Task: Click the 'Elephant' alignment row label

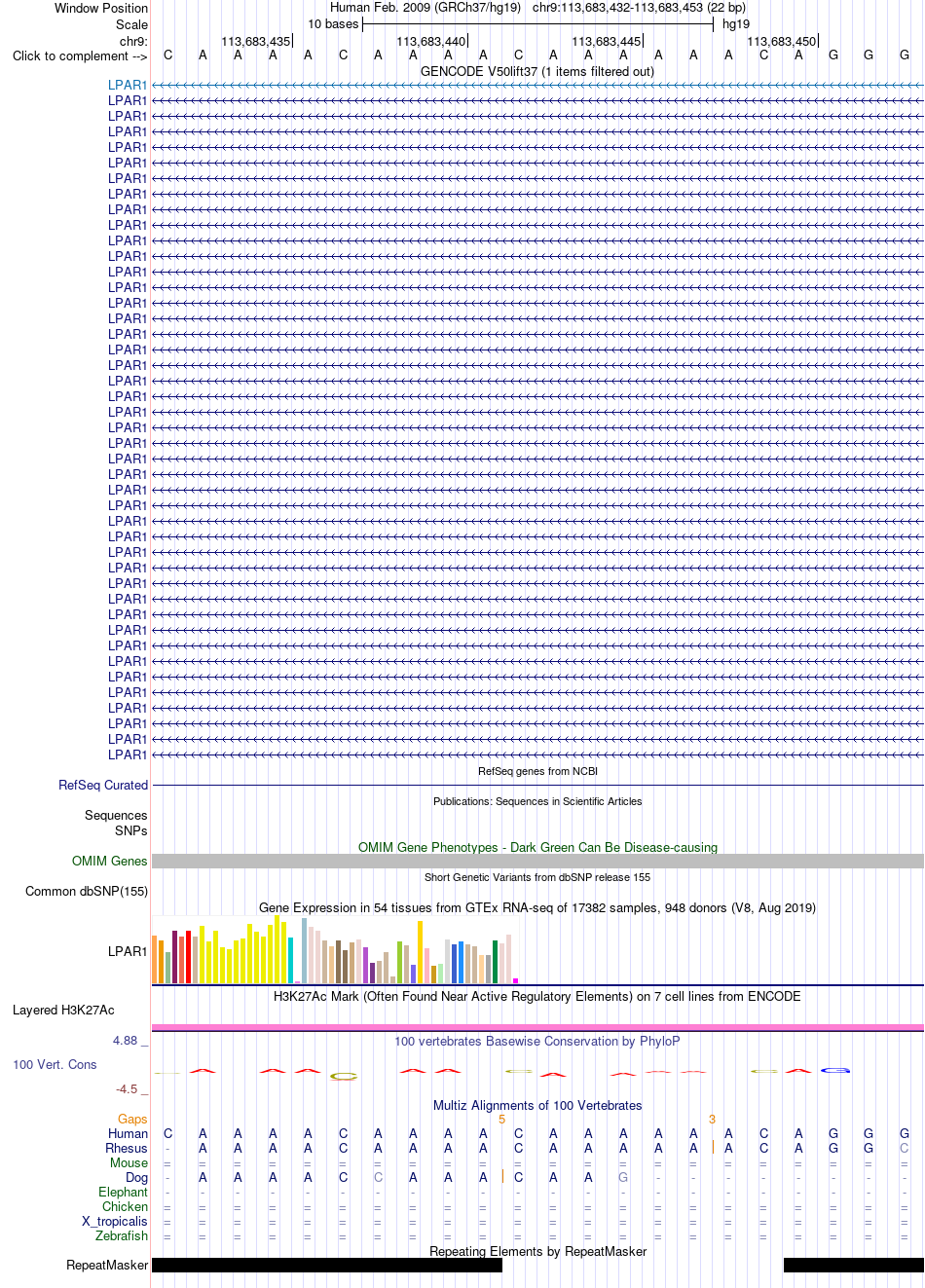Action: pos(123,1192)
